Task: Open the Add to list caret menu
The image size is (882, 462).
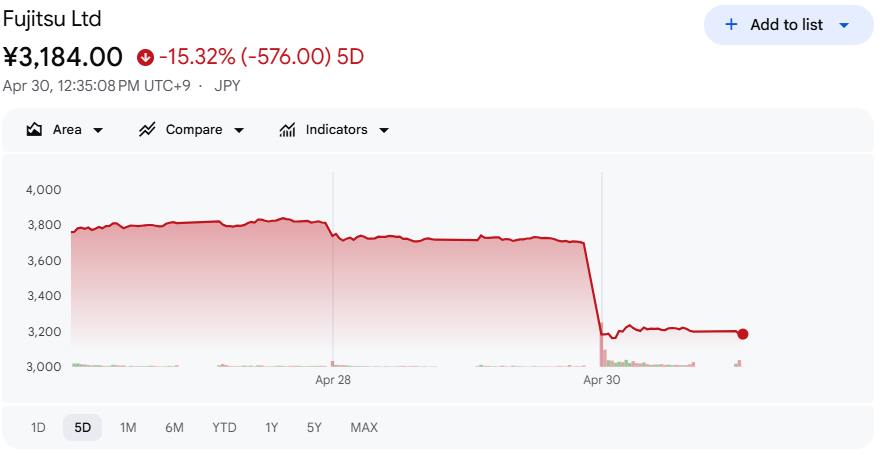Action: (843, 25)
